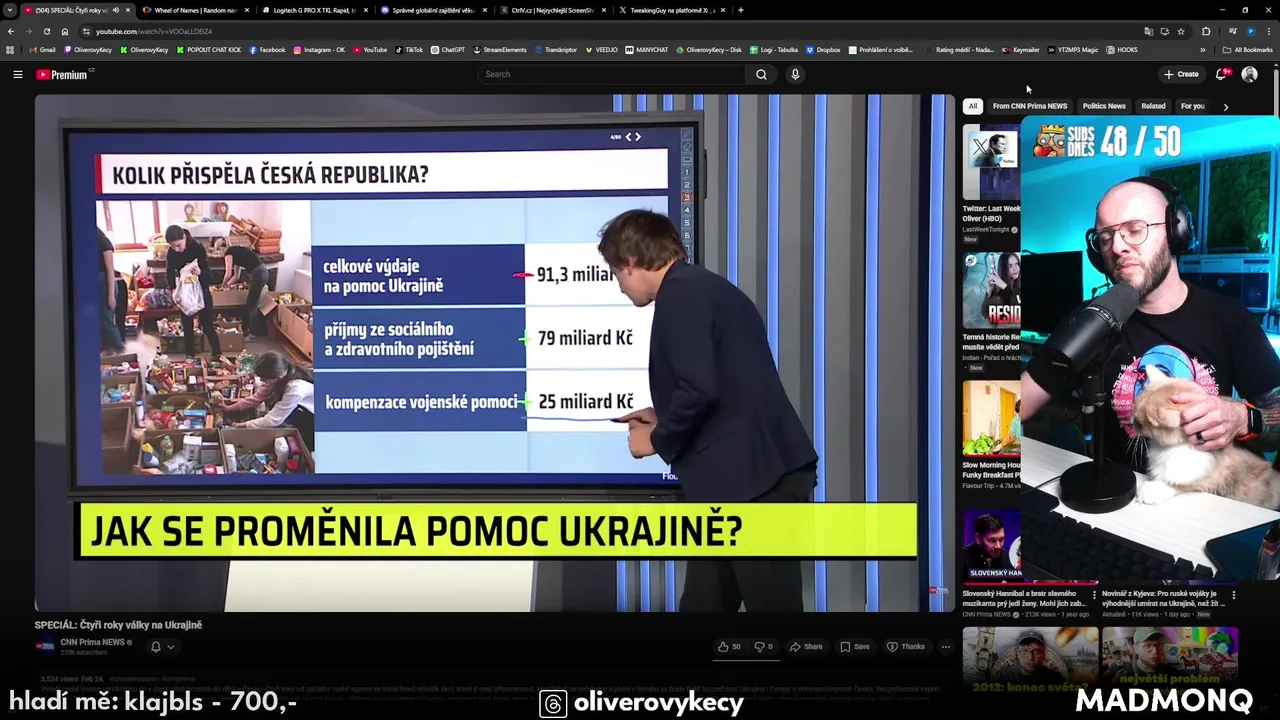Open tab search dropdown arrow
The height and width of the screenshot is (720, 1280).
[x=10, y=10]
